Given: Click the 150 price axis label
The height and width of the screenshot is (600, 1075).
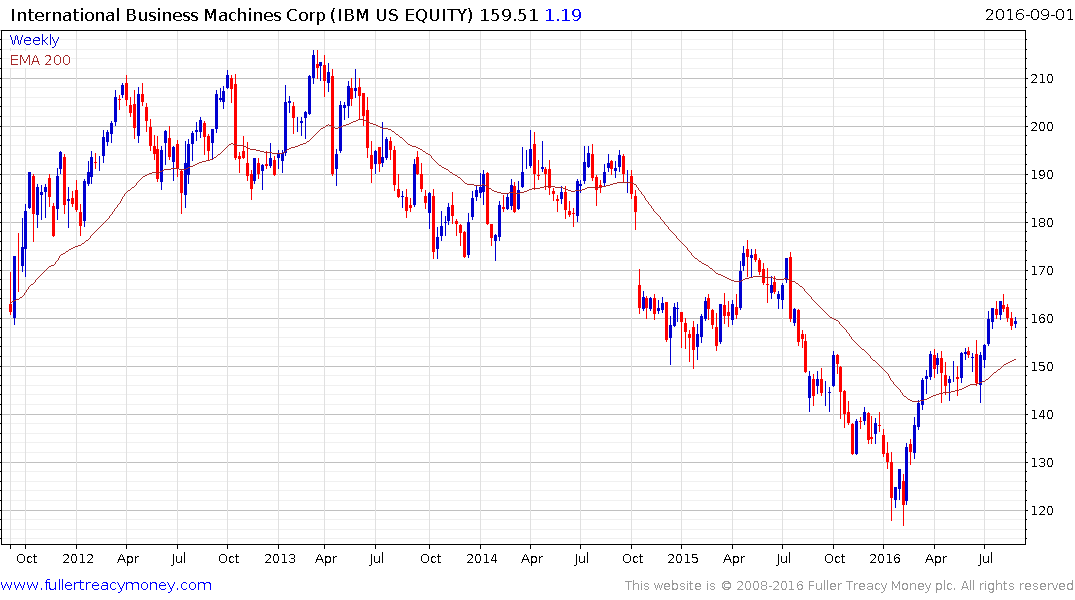Looking at the screenshot, I should pyautogui.click(x=1042, y=366).
